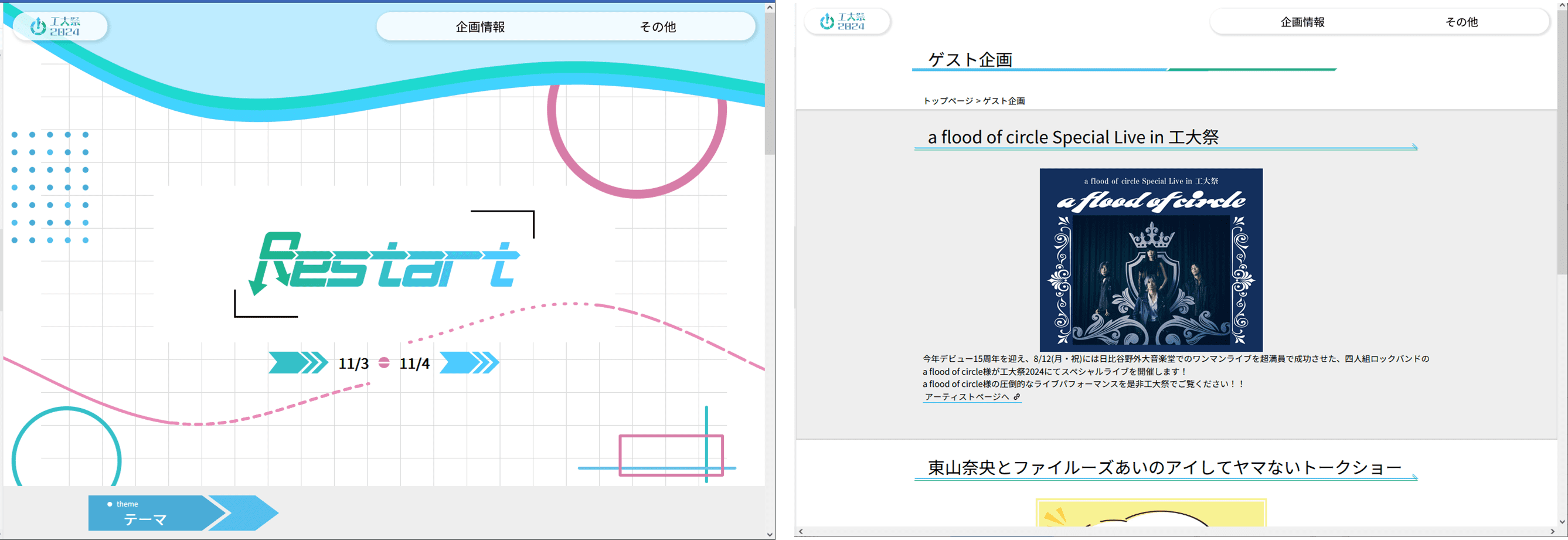The height and width of the screenshot is (540, 1568).
Task: Open 企画情報 menu in right window
Action: click(1302, 22)
